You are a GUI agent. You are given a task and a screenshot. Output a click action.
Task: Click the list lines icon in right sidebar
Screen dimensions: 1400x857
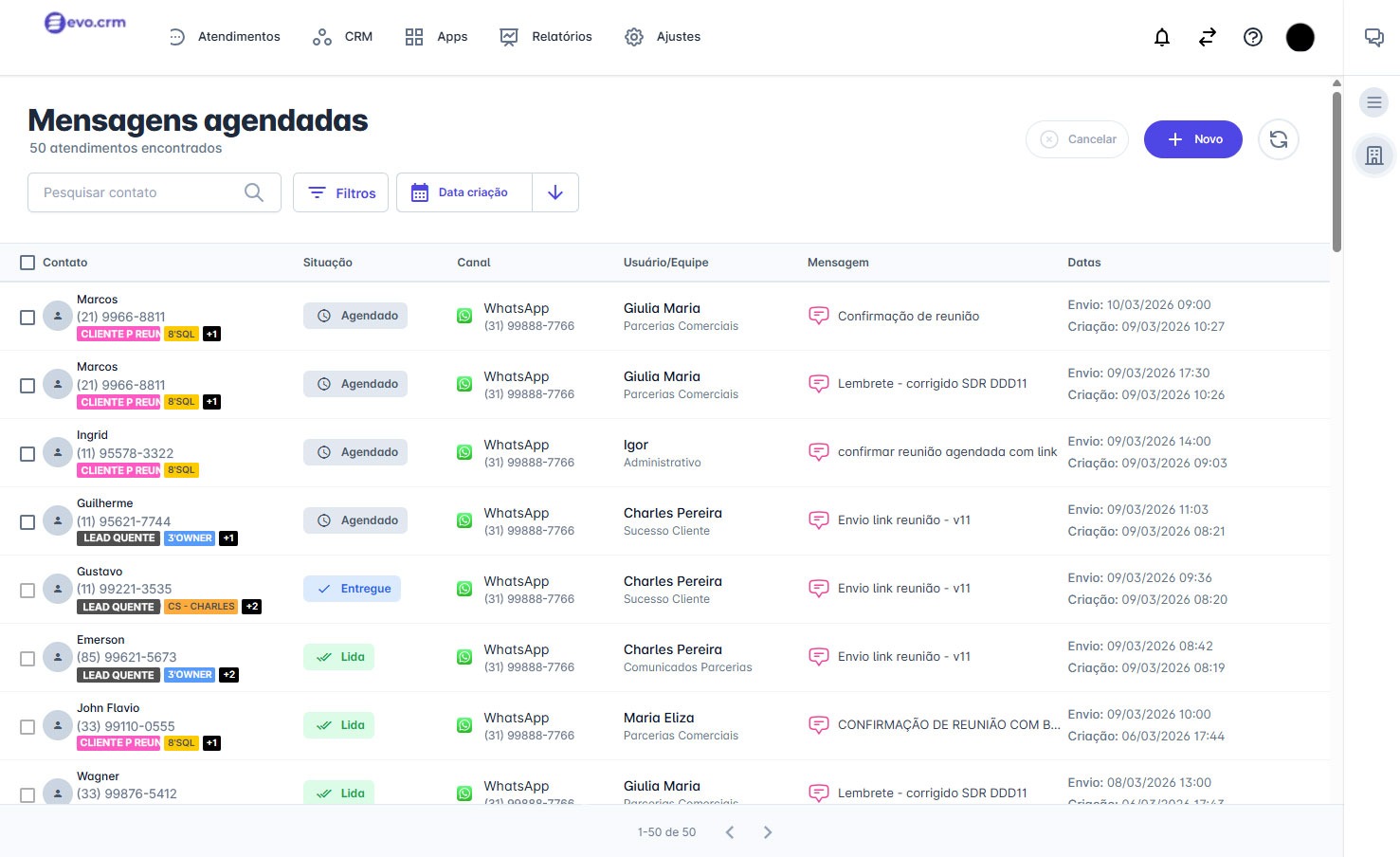coord(1373,102)
